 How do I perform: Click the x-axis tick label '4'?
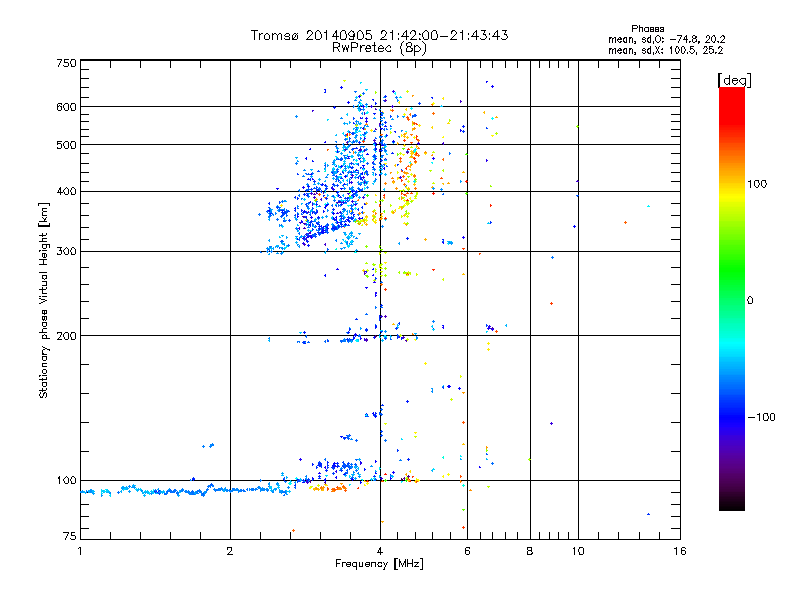click(380, 551)
